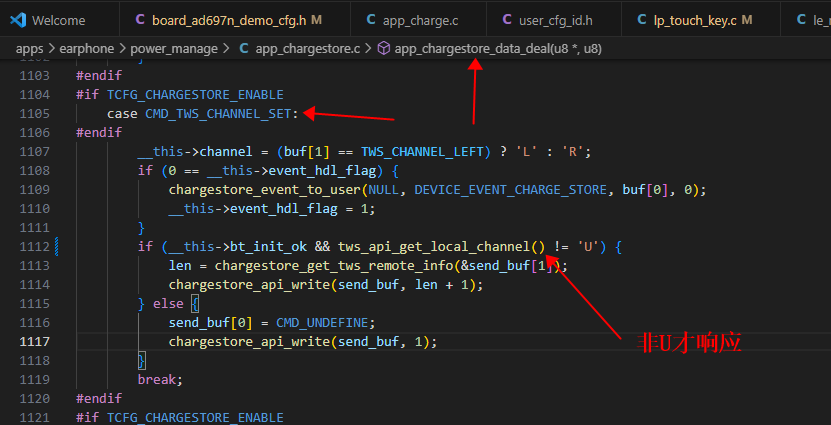Click on bt_init_ok in the if condition
831x425 pixels.
(269, 246)
